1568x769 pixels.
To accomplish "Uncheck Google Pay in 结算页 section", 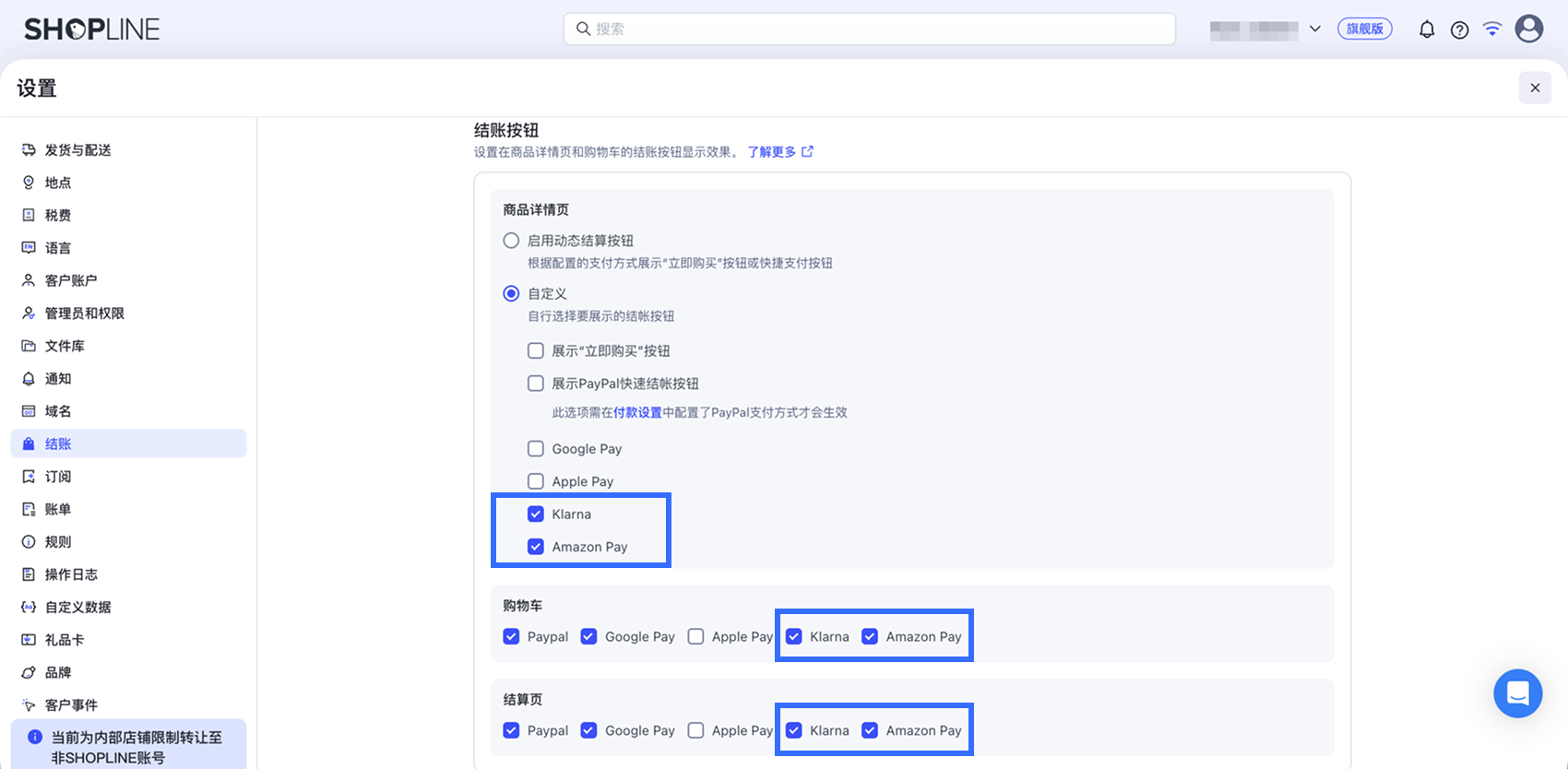I will tap(588, 730).
